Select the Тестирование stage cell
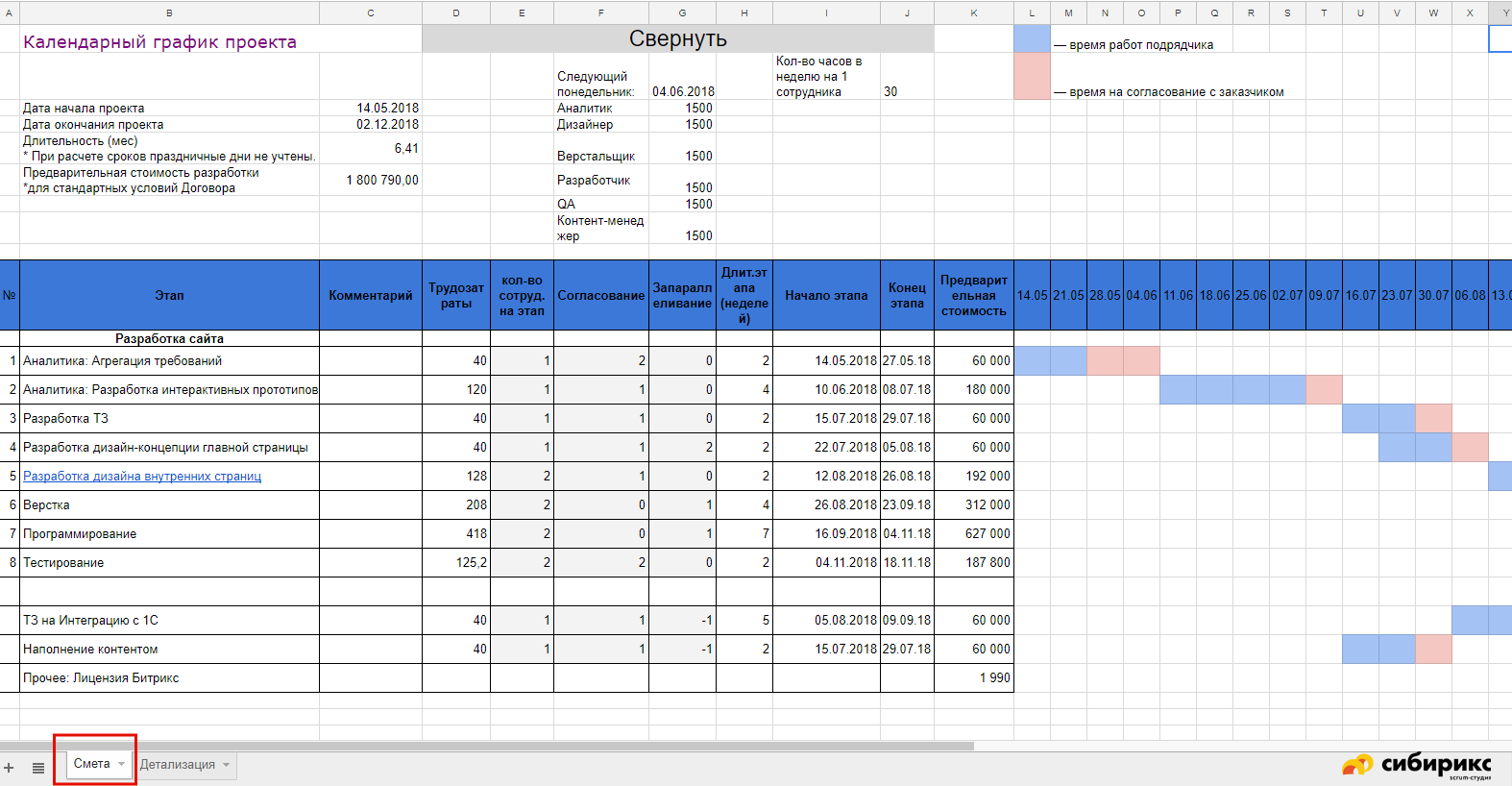Viewport: 1512px width, 786px height. click(x=169, y=563)
